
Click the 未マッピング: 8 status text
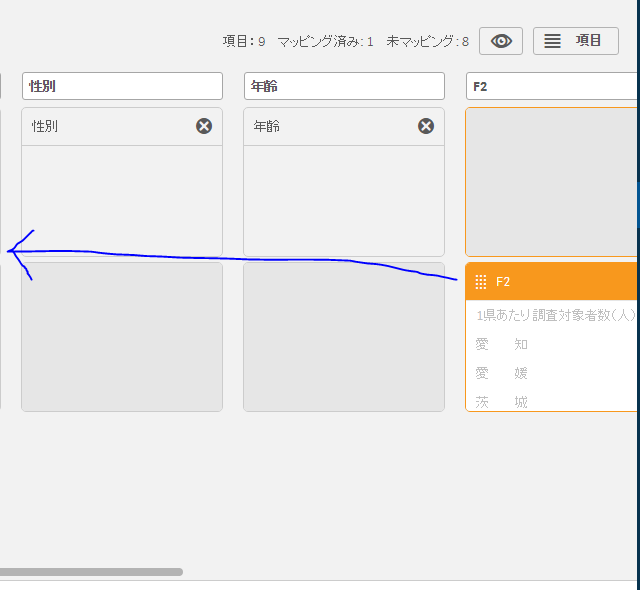[x=427, y=41]
